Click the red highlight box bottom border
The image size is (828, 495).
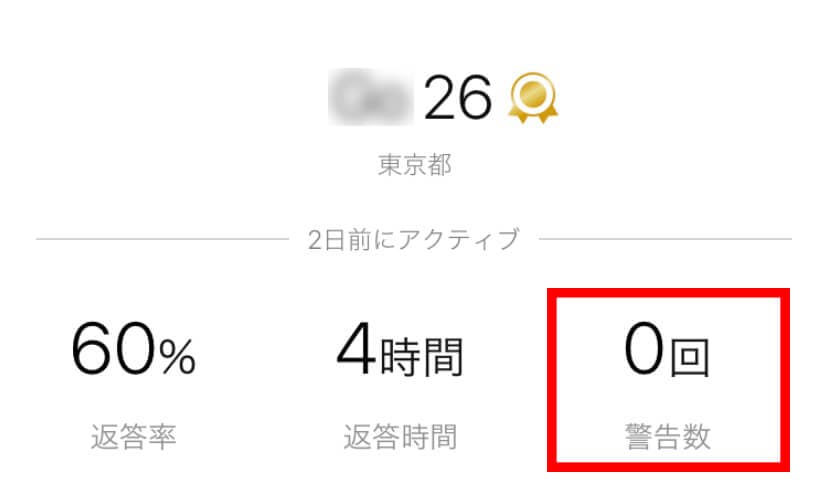pos(669,469)
